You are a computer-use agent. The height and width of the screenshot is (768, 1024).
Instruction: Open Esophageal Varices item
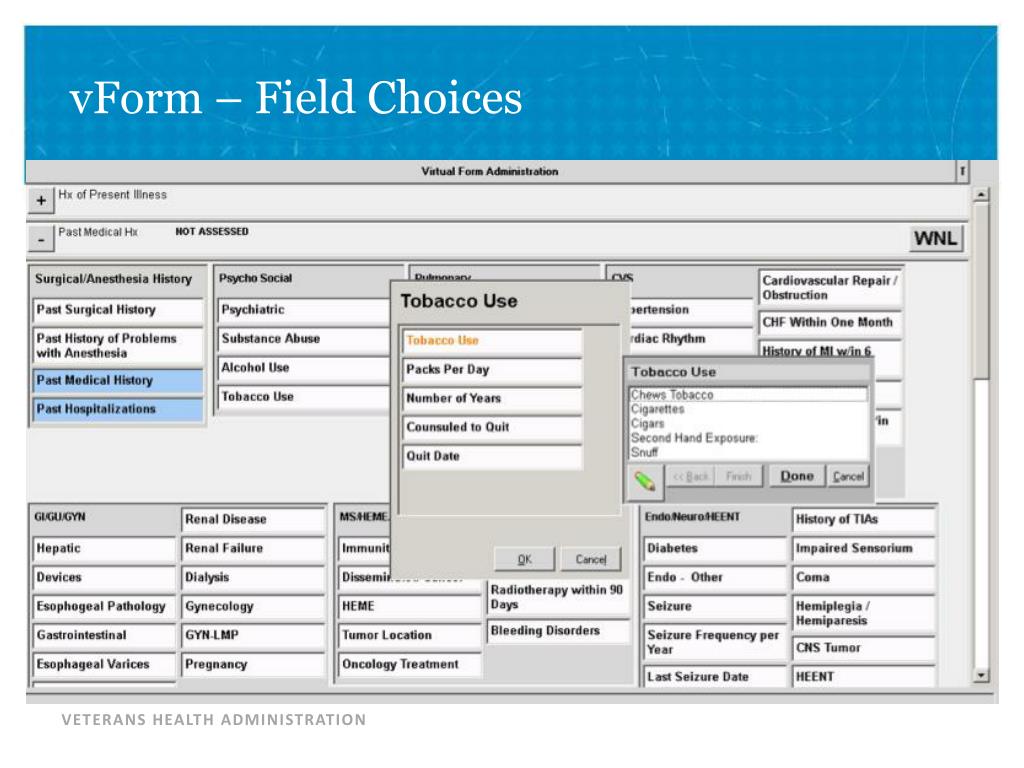pos(104,664)
